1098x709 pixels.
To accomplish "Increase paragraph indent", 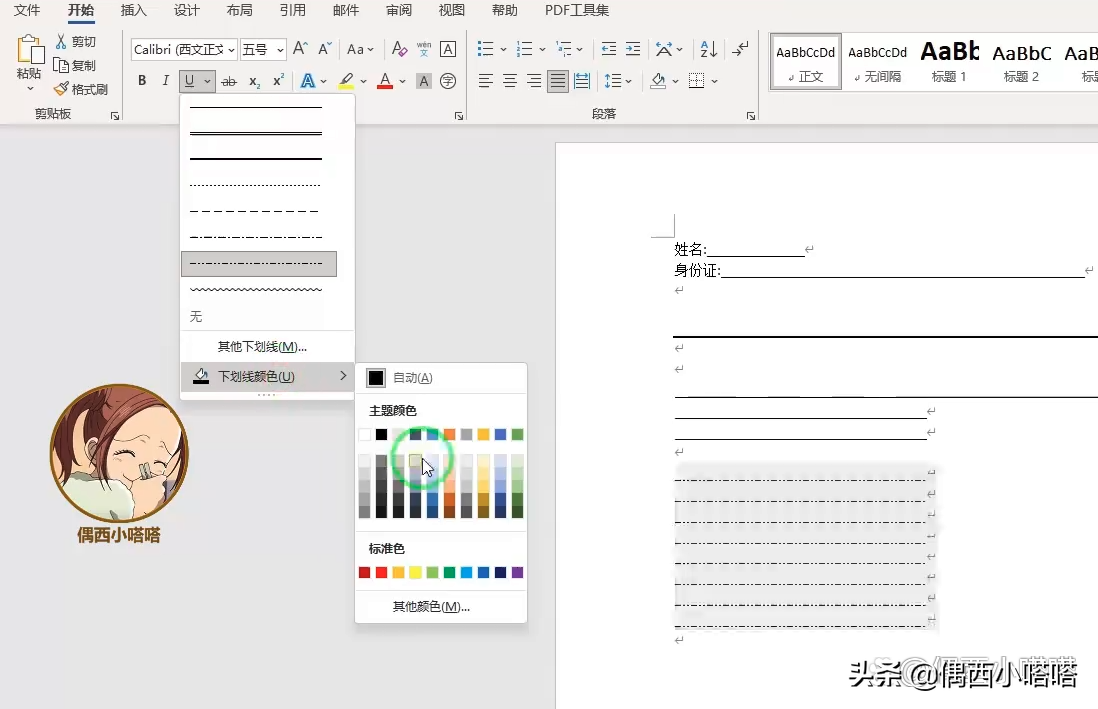I will point(633,49).
